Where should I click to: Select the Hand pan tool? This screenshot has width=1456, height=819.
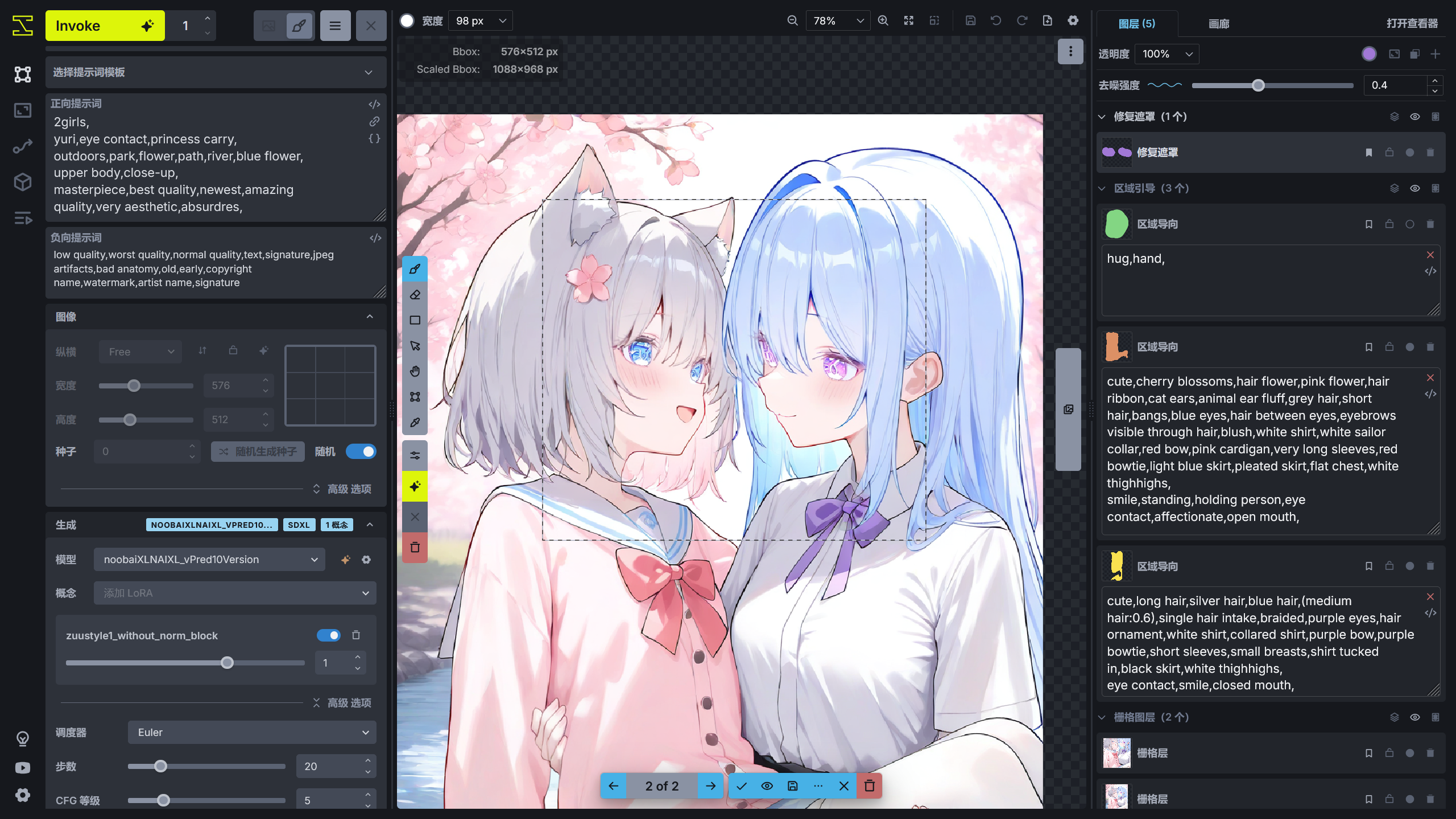(415, 371)
